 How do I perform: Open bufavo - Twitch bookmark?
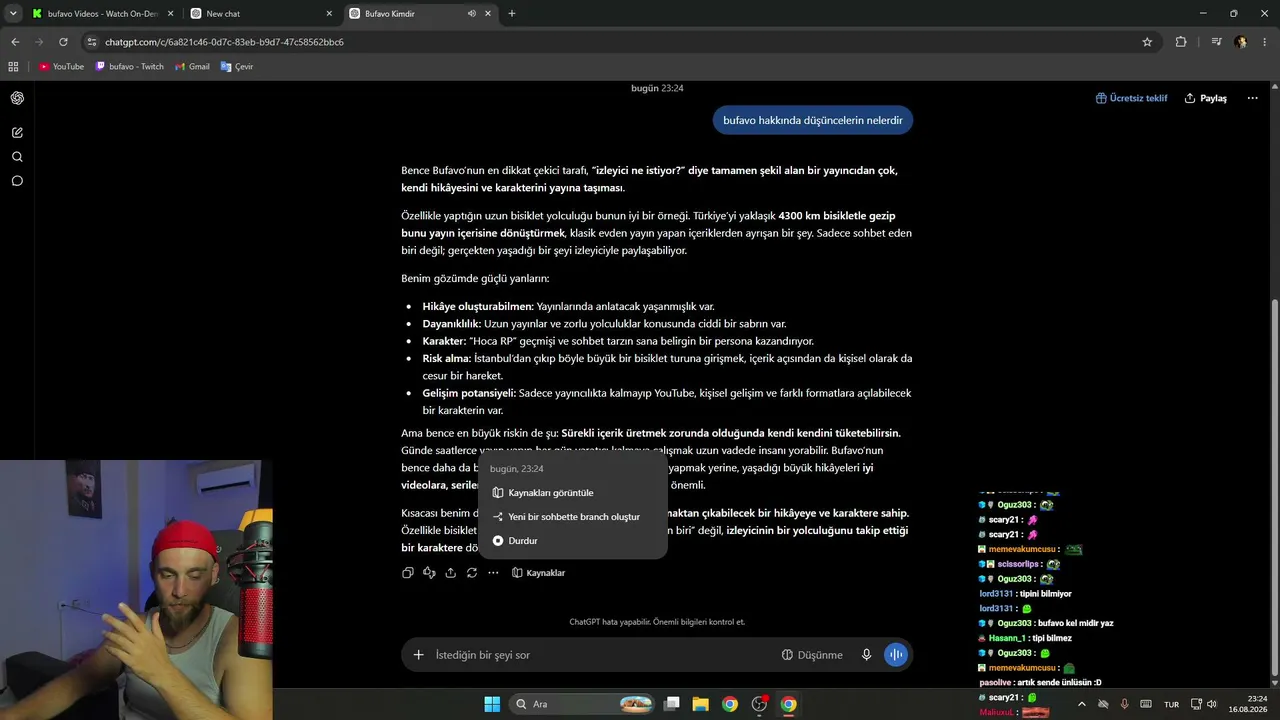click(129, 67)
